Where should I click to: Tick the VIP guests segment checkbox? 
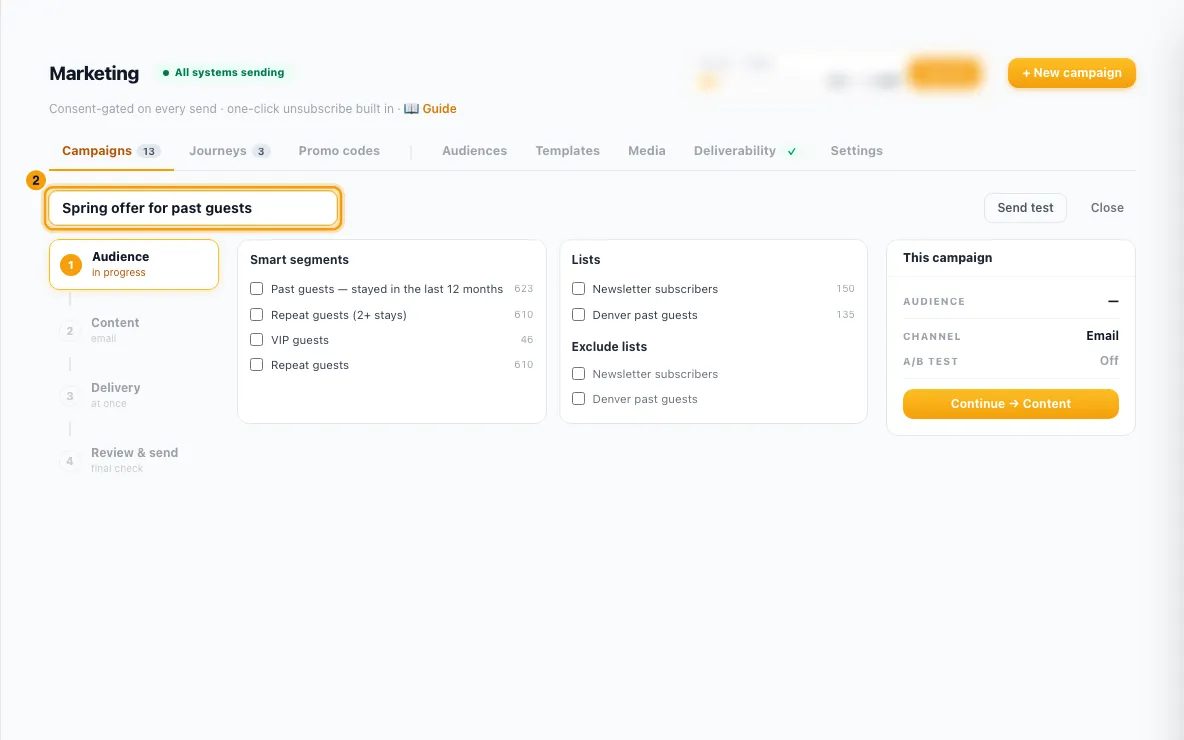[257, 340]
